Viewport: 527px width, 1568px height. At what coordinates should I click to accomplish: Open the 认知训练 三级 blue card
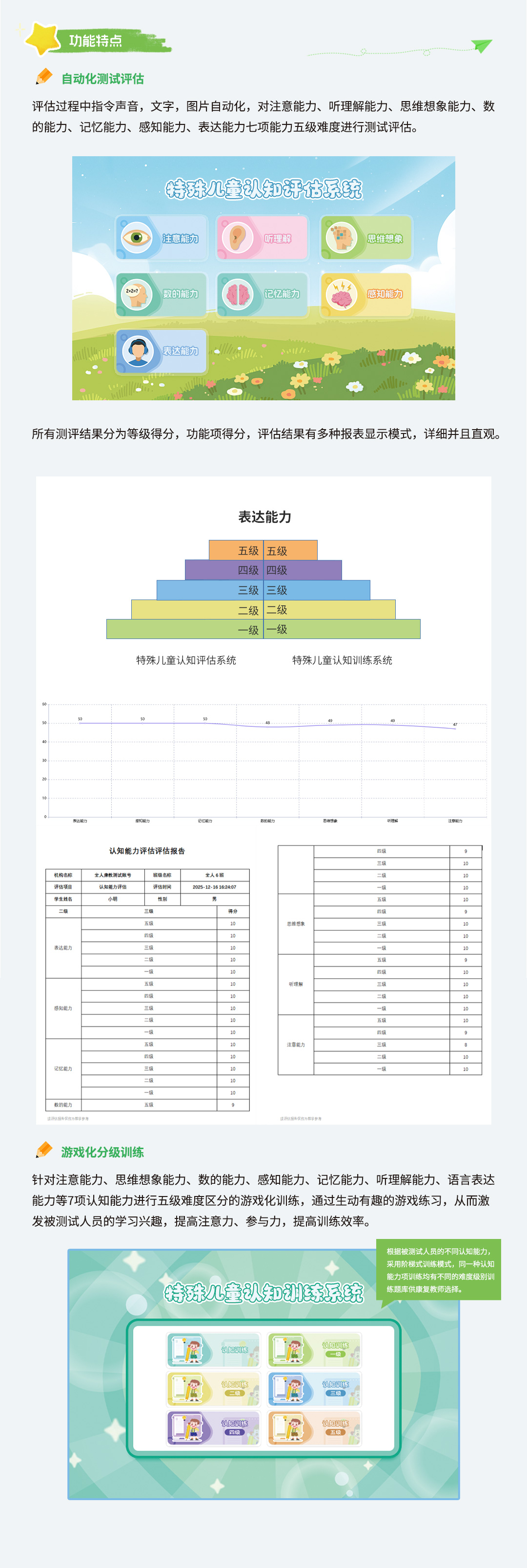click(314, 1388)
